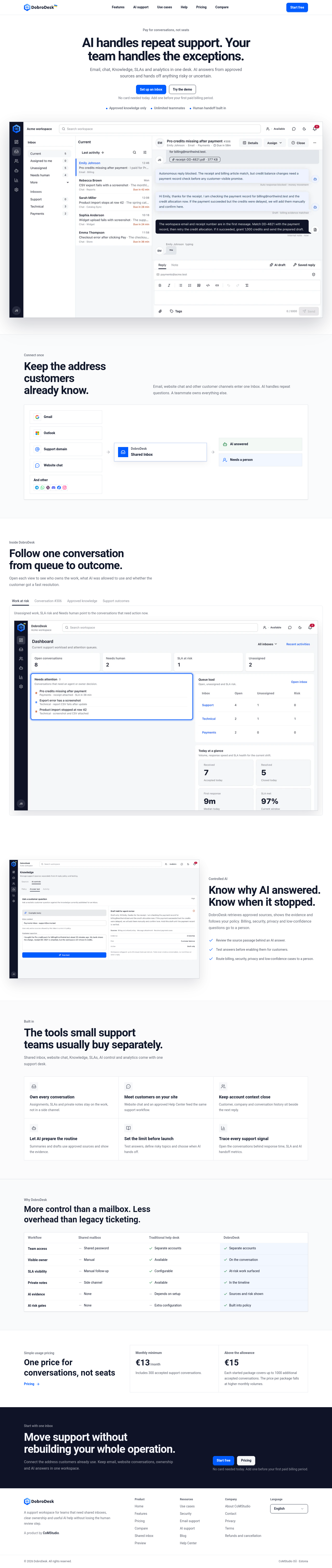This screenshot has height=1568, width=332.
Task: Switch to the Conversation #306 tab
Action: point(48,601)
